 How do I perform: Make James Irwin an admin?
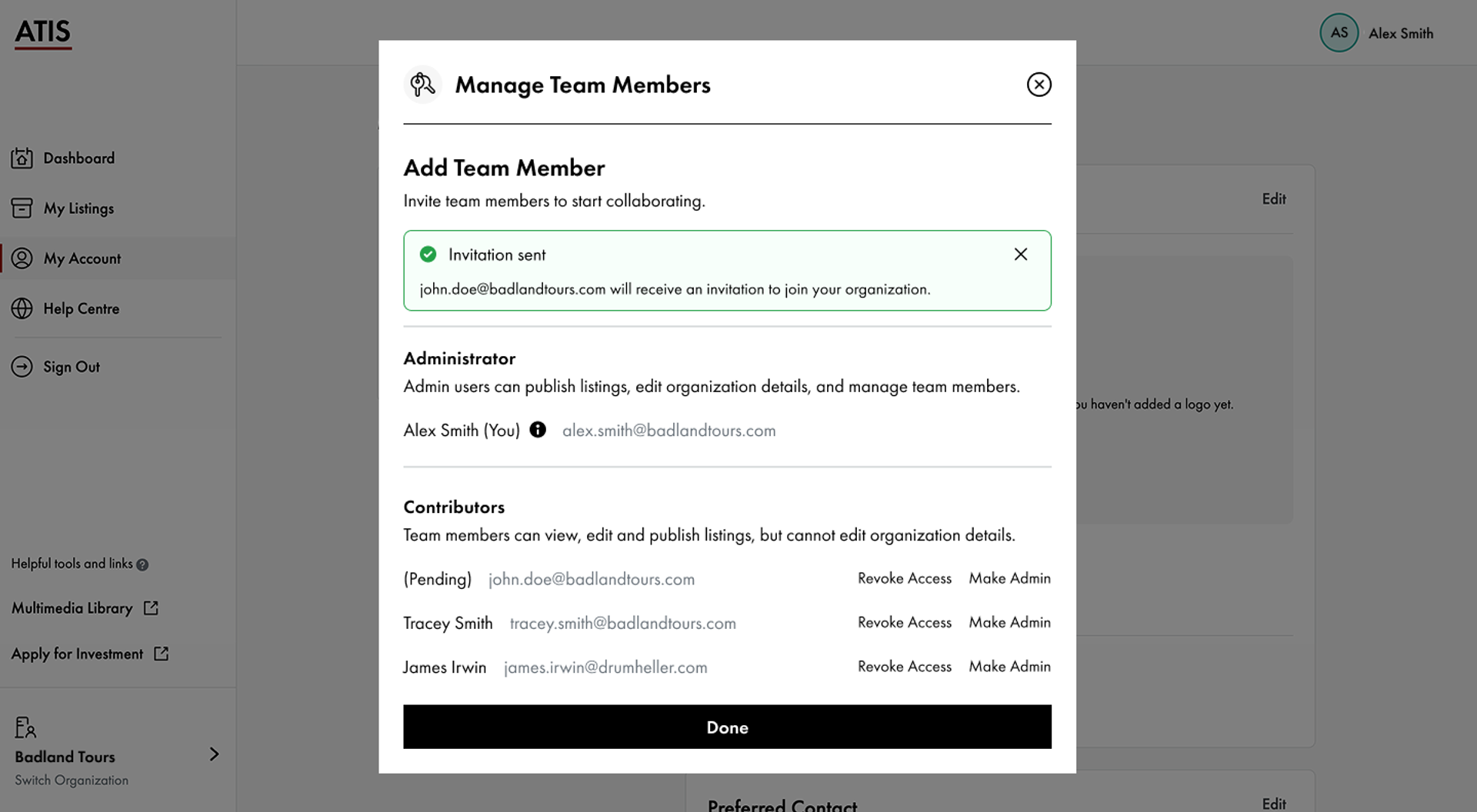[x=1009, y=667]
